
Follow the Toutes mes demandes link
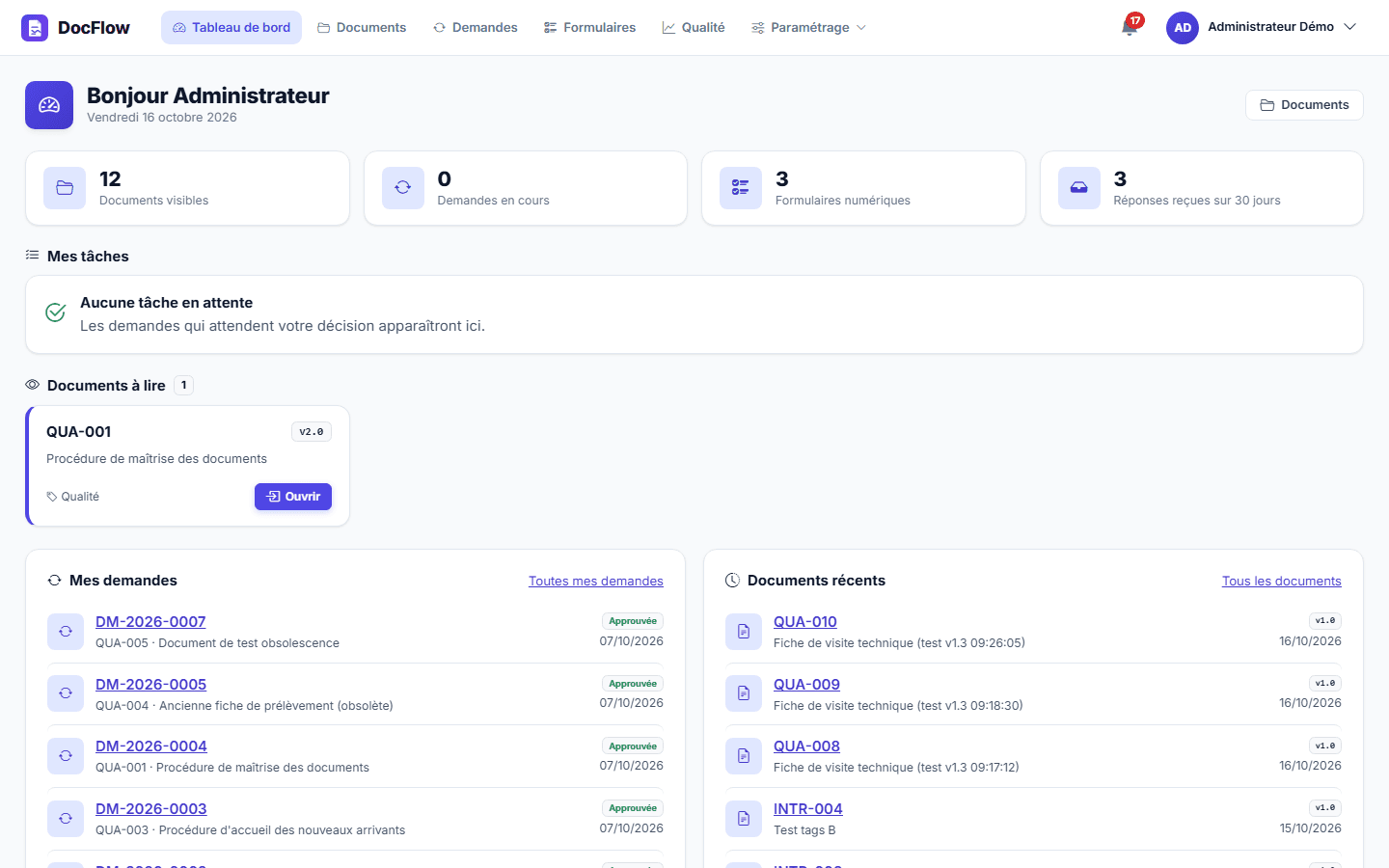click(596, 581)
